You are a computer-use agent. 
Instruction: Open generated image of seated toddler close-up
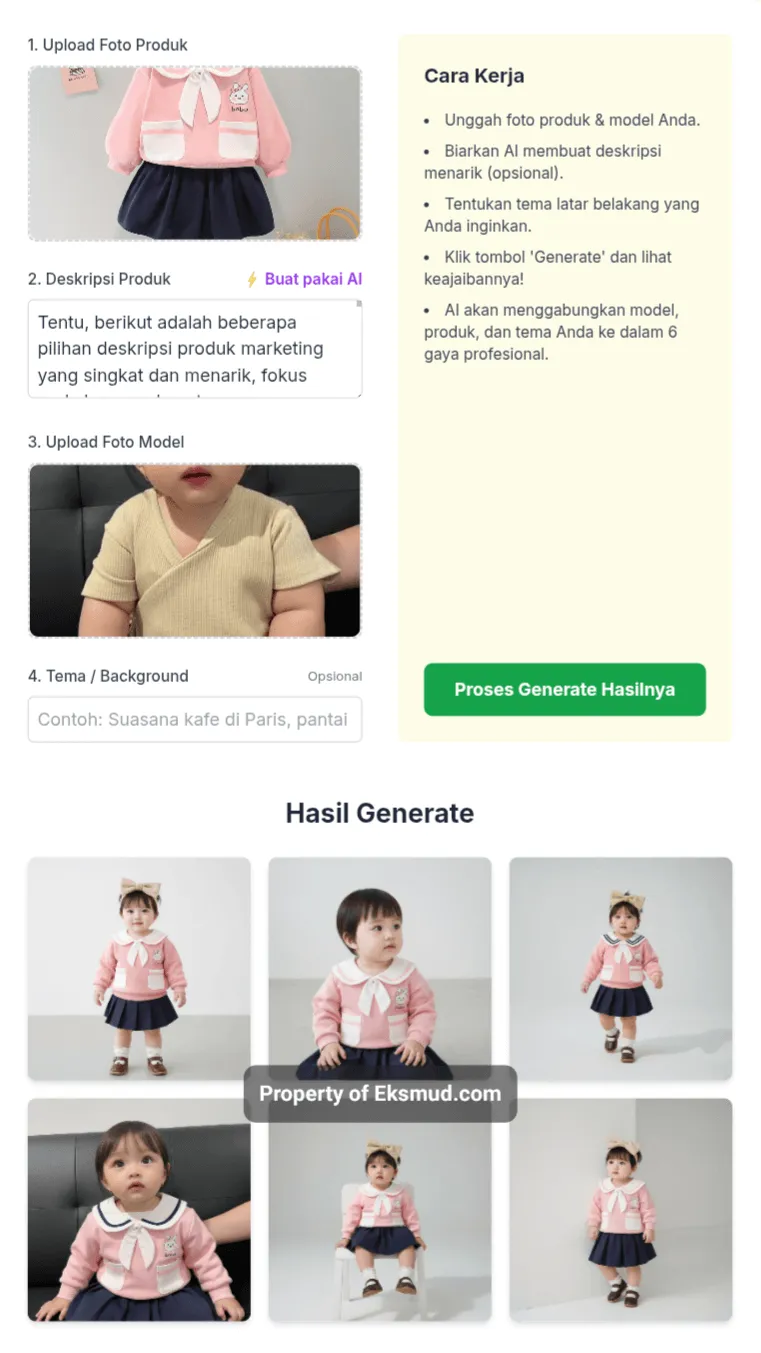point(380,969)
